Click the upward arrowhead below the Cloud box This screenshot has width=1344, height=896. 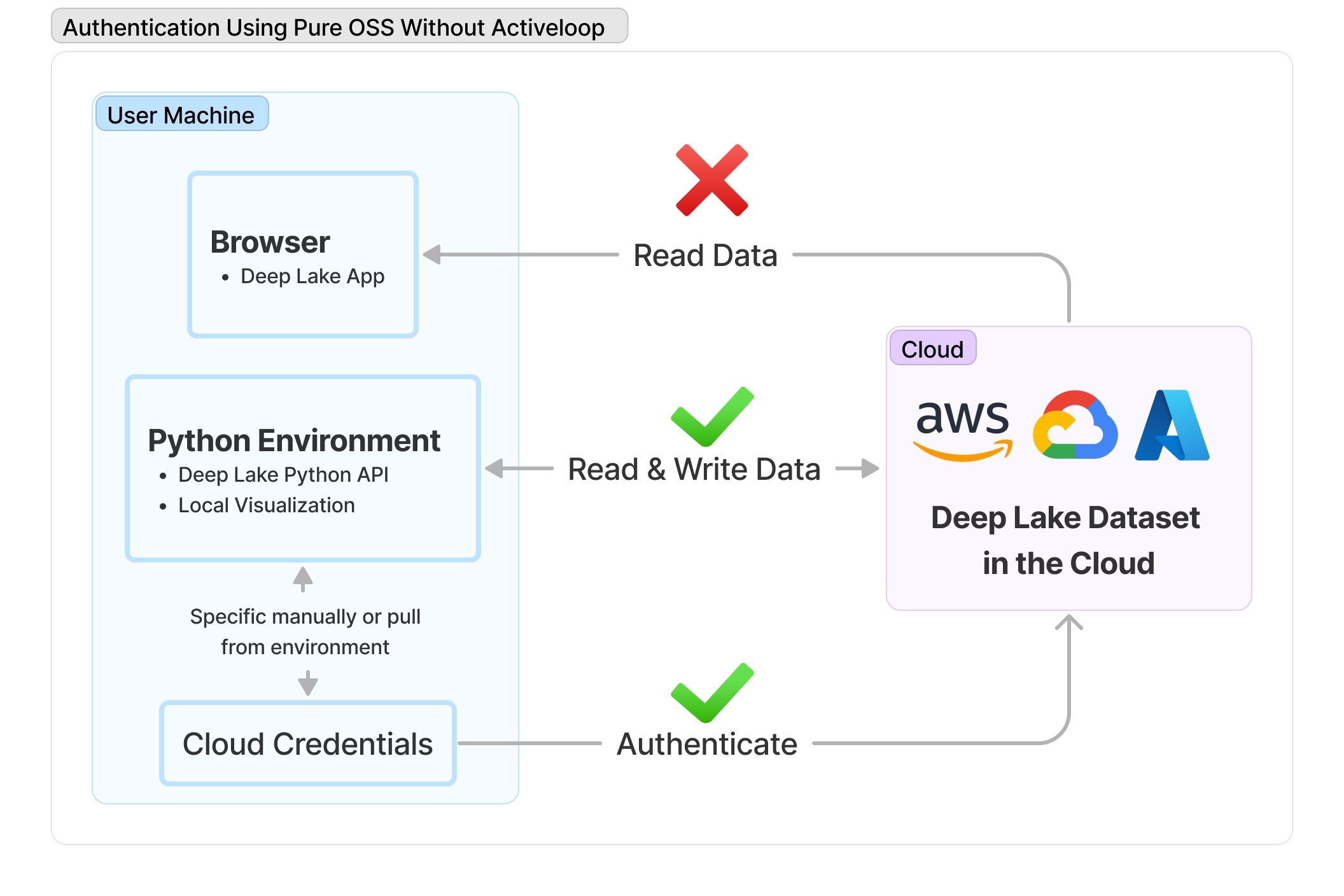[x=1069, y=622]
